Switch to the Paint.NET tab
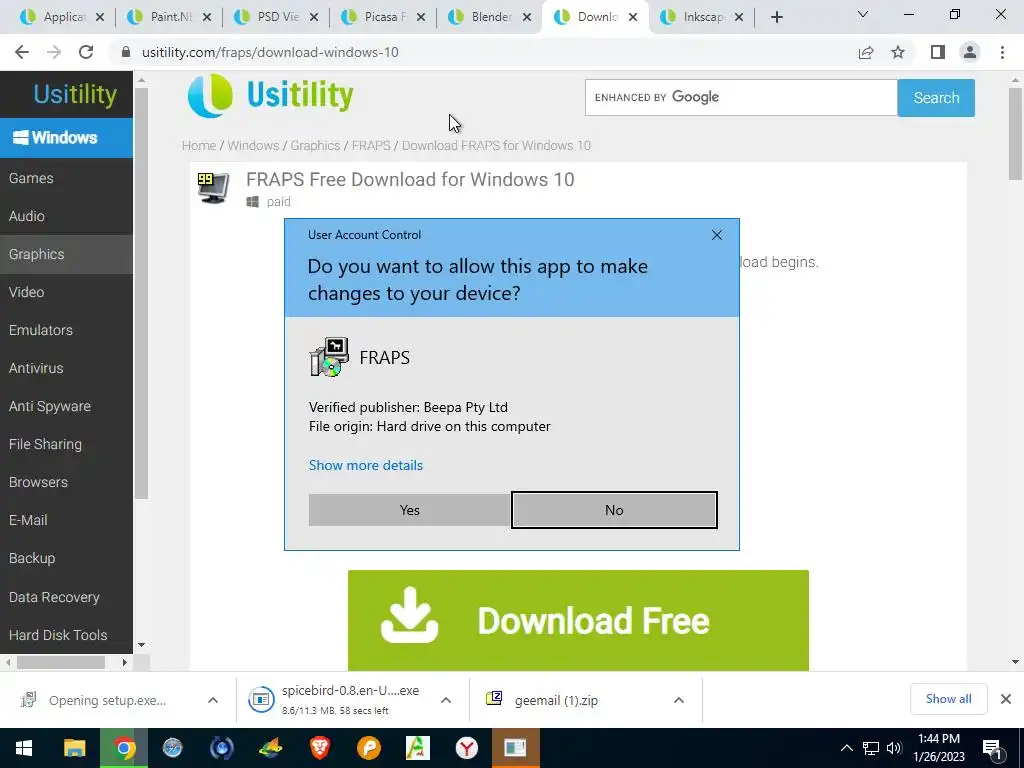This screenshot has height=768, width=1024. (169, 17)
